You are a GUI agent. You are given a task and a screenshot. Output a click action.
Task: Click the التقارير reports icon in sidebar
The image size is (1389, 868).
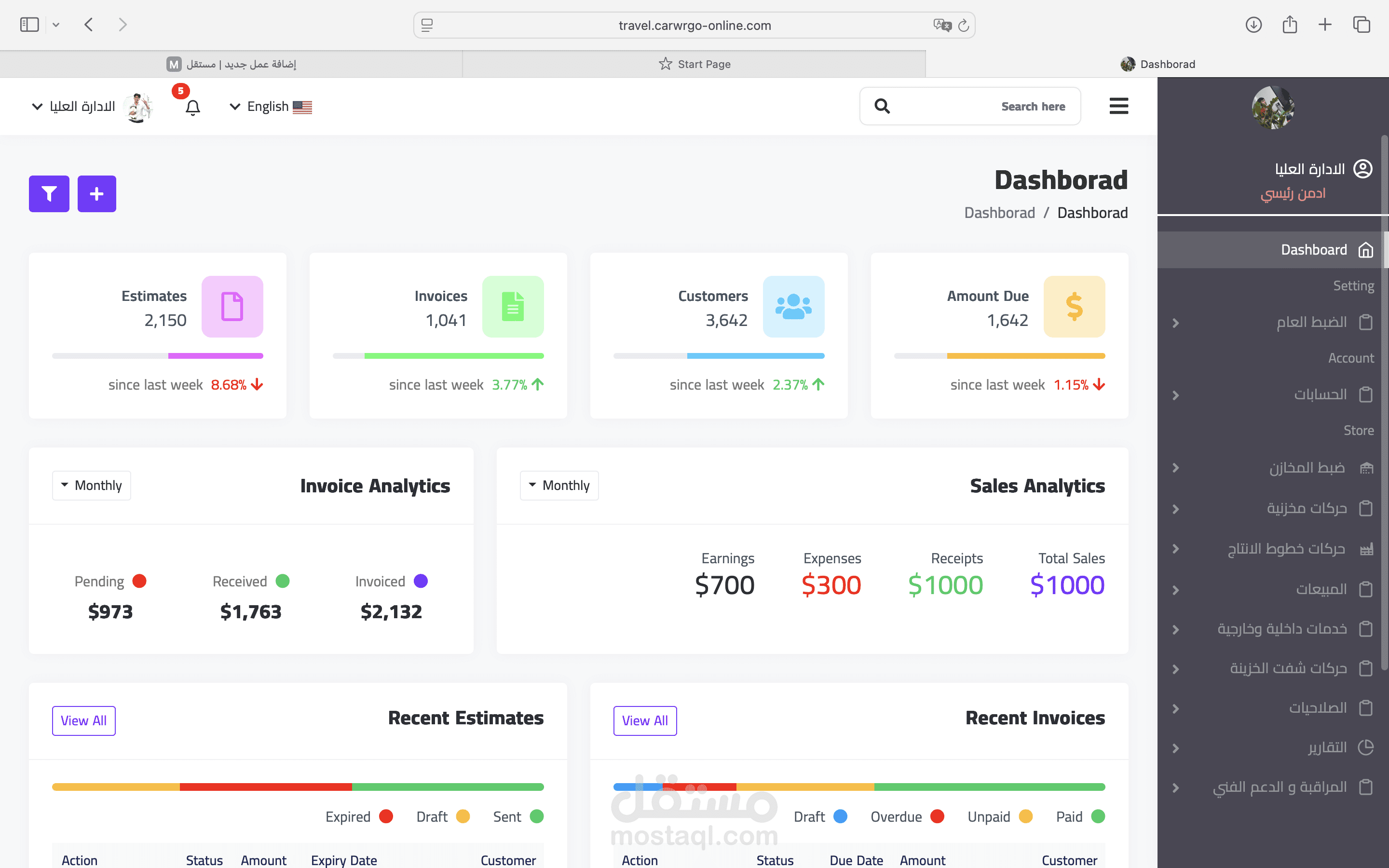point(1367,747)
